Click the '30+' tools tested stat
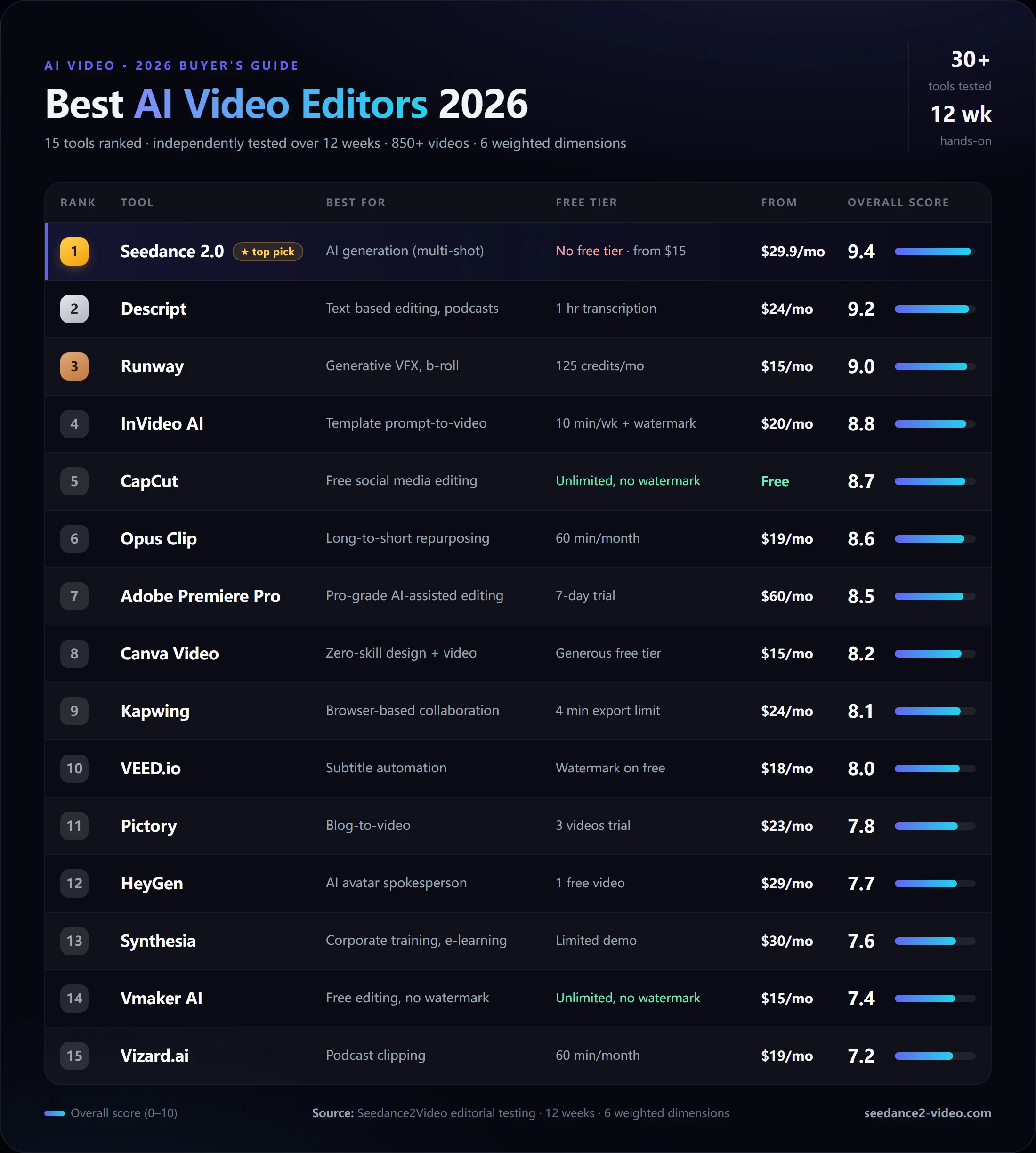Screen dimensions: 1036x1153 coord(971,60)
